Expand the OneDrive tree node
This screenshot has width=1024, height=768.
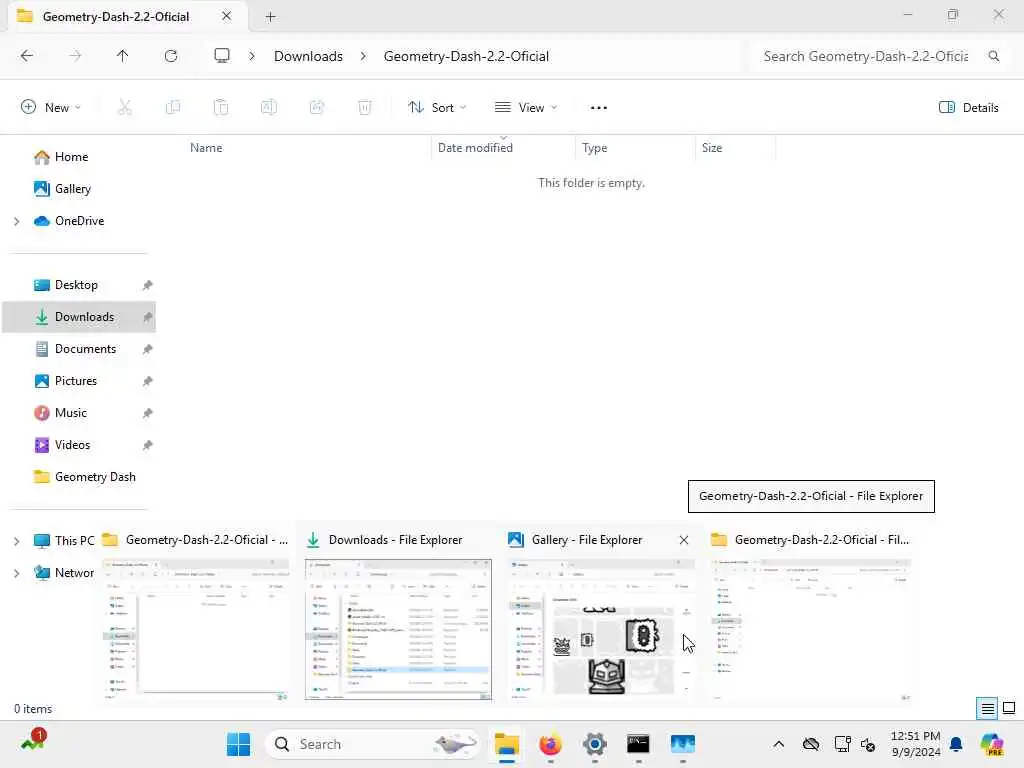point(17,221)
